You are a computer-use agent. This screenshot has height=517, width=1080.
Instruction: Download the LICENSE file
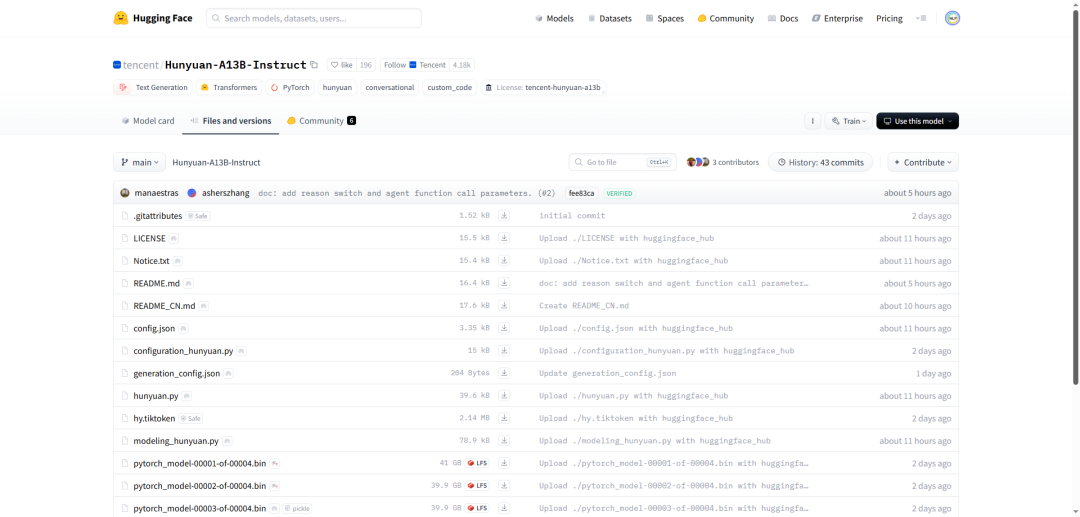504,238
